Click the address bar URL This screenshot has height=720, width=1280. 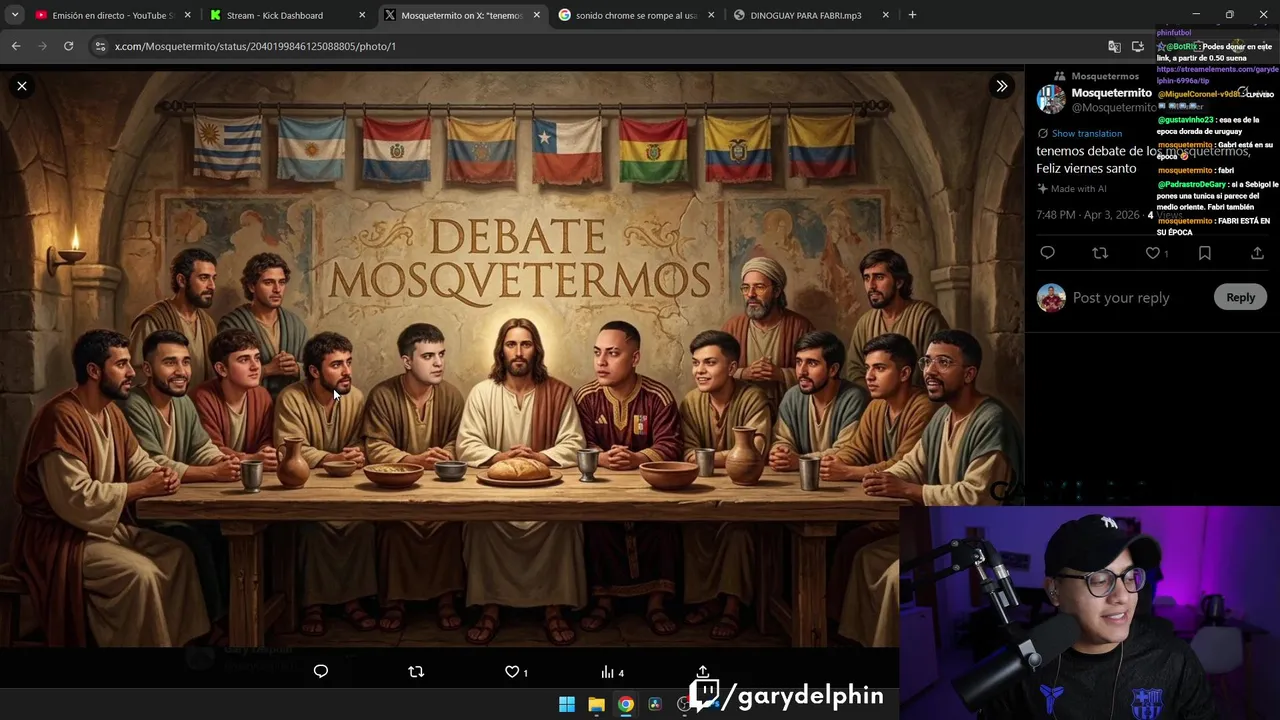coord(255,46)
